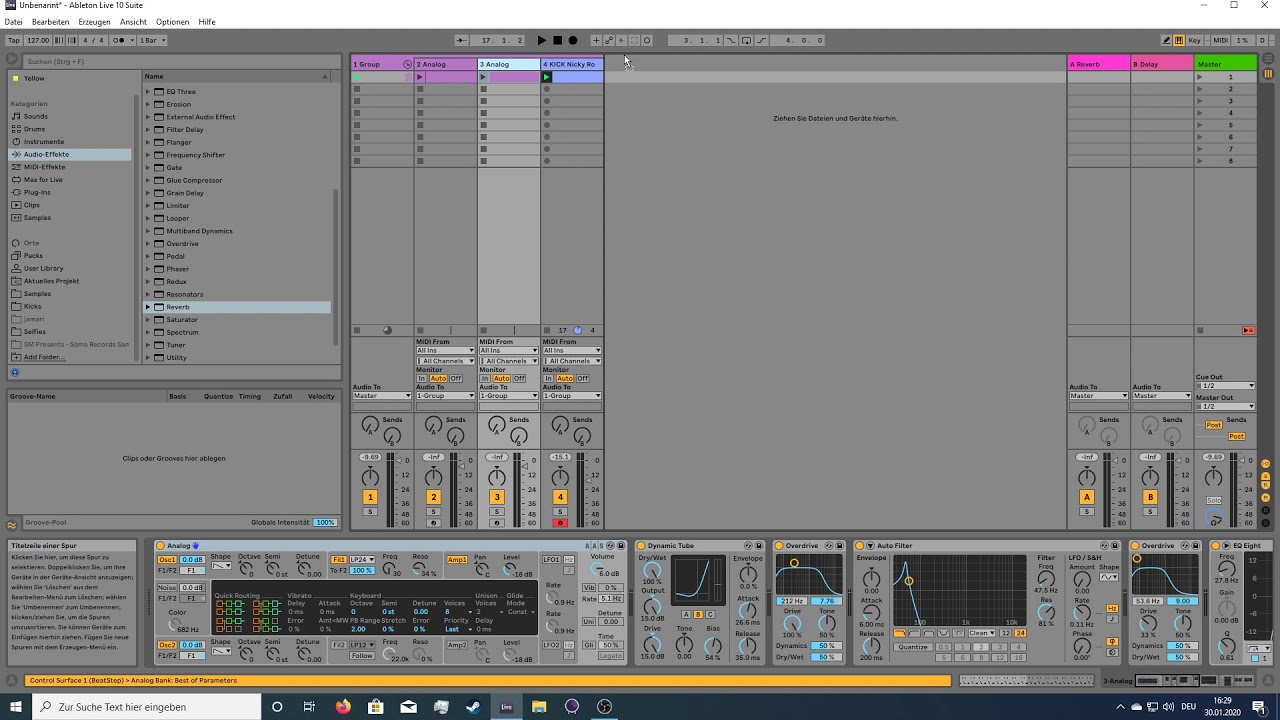Open Firefox from the taskbar
This screenshot has width=1280, height=720.
(343, 707)
